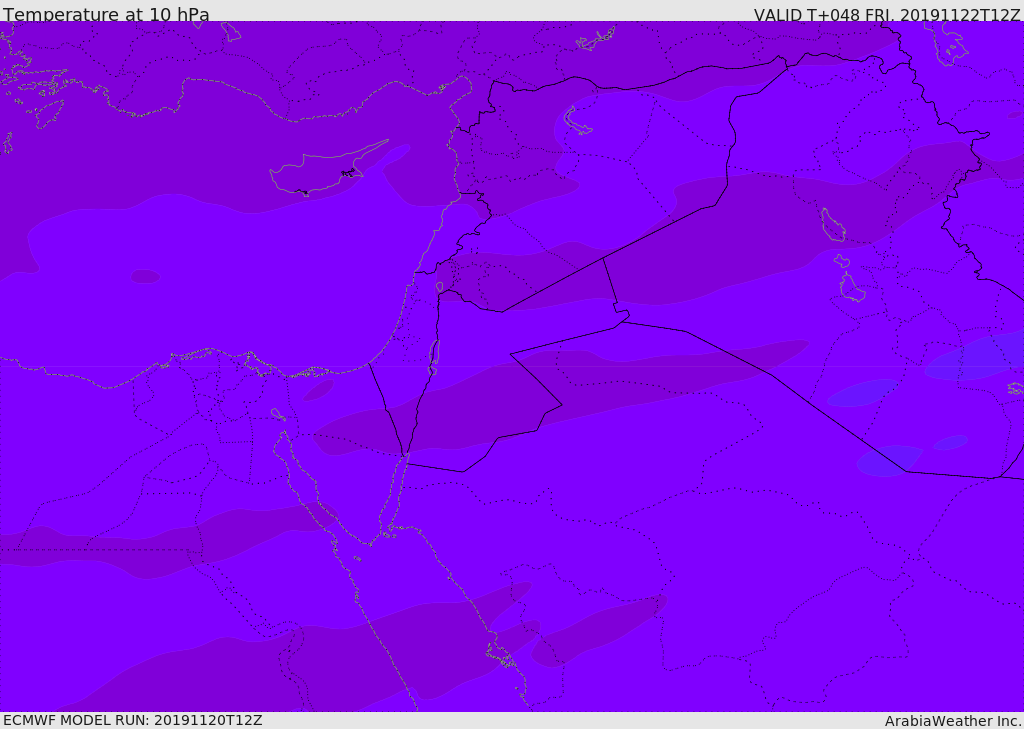Click the 'VALID T+048 FRI. 20191122T12Z' label
1024x729 pixels.
[887, 14]
